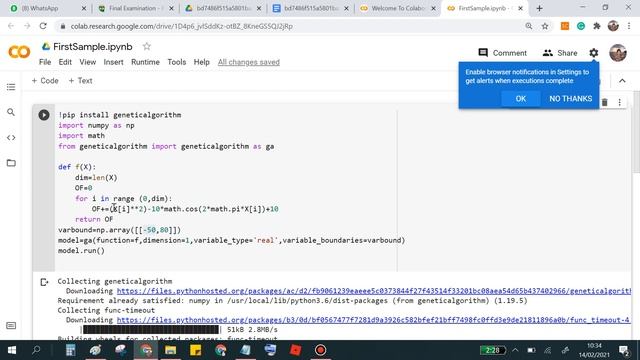The width and height of the screenshot is (640, 360).
Task: Close the FirstSample.ipynb browser tab
Action: pyautogui.click(x=520, y=8)
